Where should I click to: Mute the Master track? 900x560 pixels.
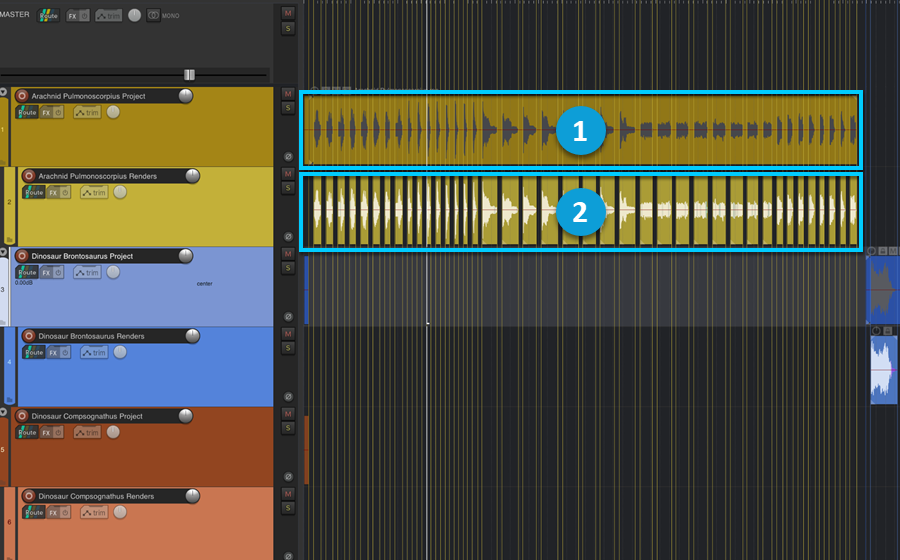288,13
